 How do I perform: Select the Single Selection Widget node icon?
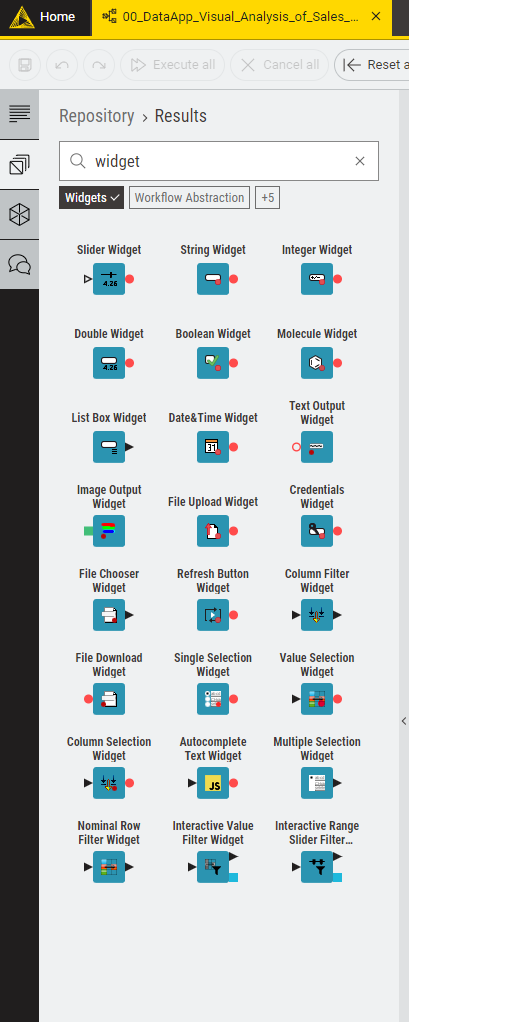[213, 699]
